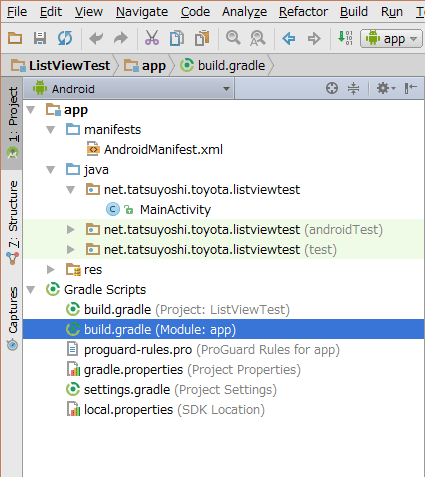Screen dimensions: 425x477
Task: Collapse the java folder
Action: (x=51, y=170)
